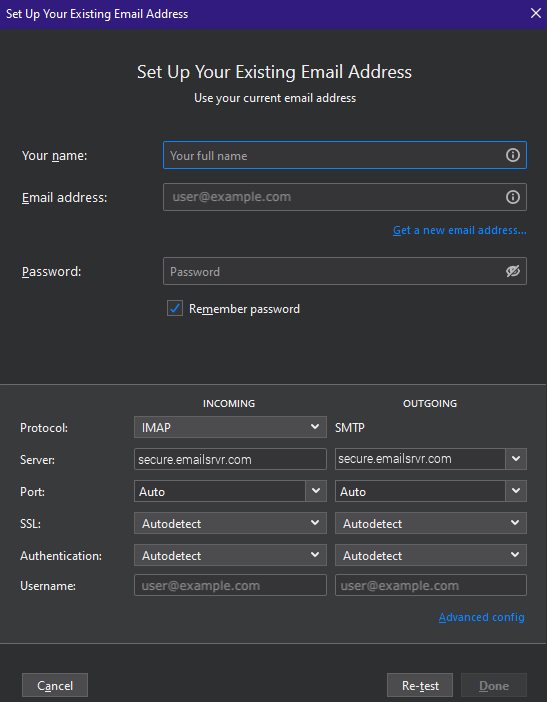Uncheck the Remember password checkbox

pyautogui.click(x=175, y=308)
